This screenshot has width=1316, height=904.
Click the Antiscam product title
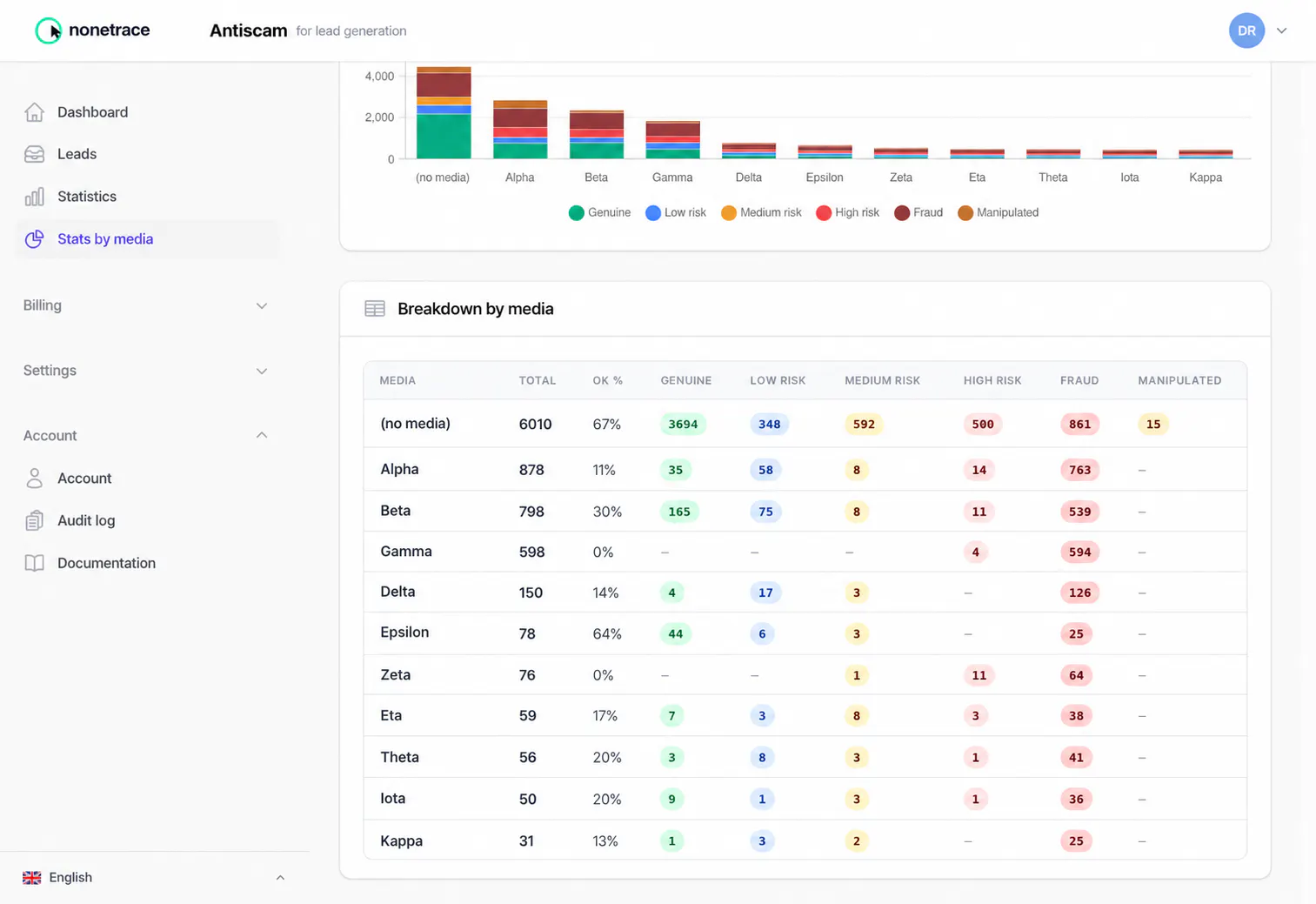(248, 30)
